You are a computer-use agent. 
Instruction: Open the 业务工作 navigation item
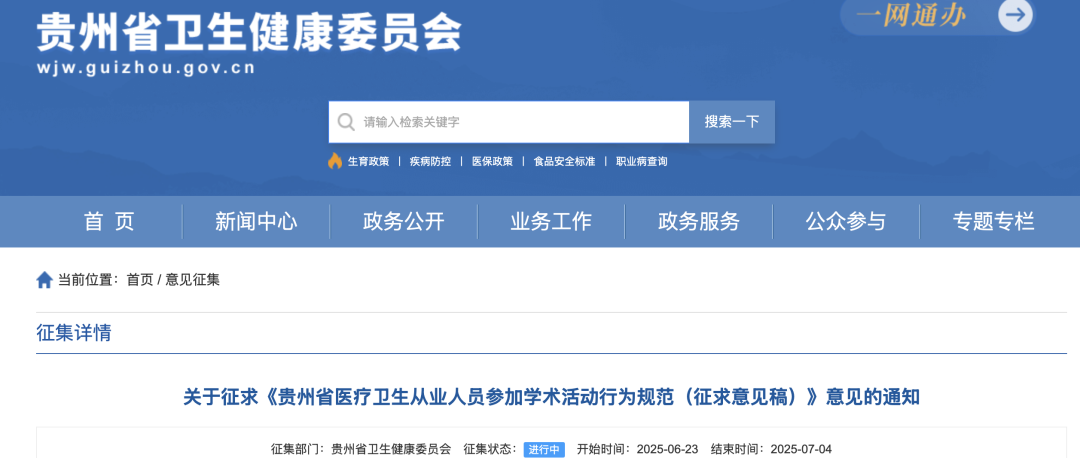[x=551, y=222]
